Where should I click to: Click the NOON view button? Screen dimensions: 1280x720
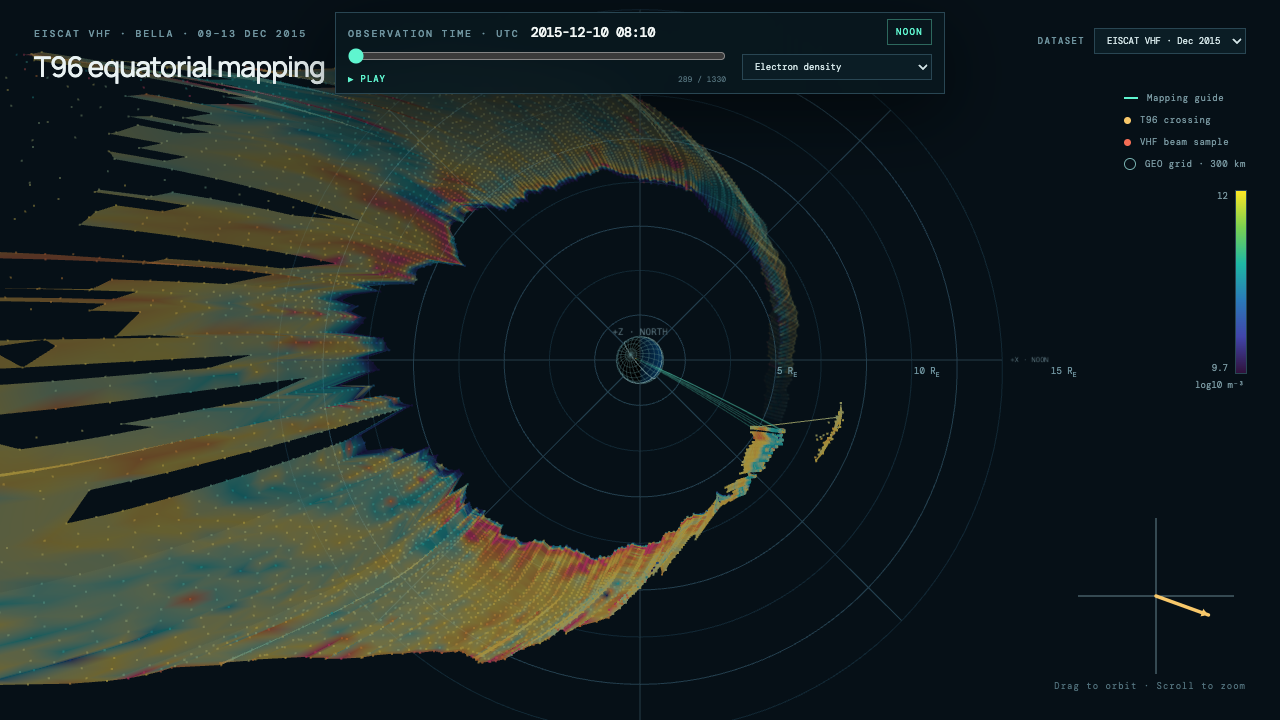[x=909, y=32]
